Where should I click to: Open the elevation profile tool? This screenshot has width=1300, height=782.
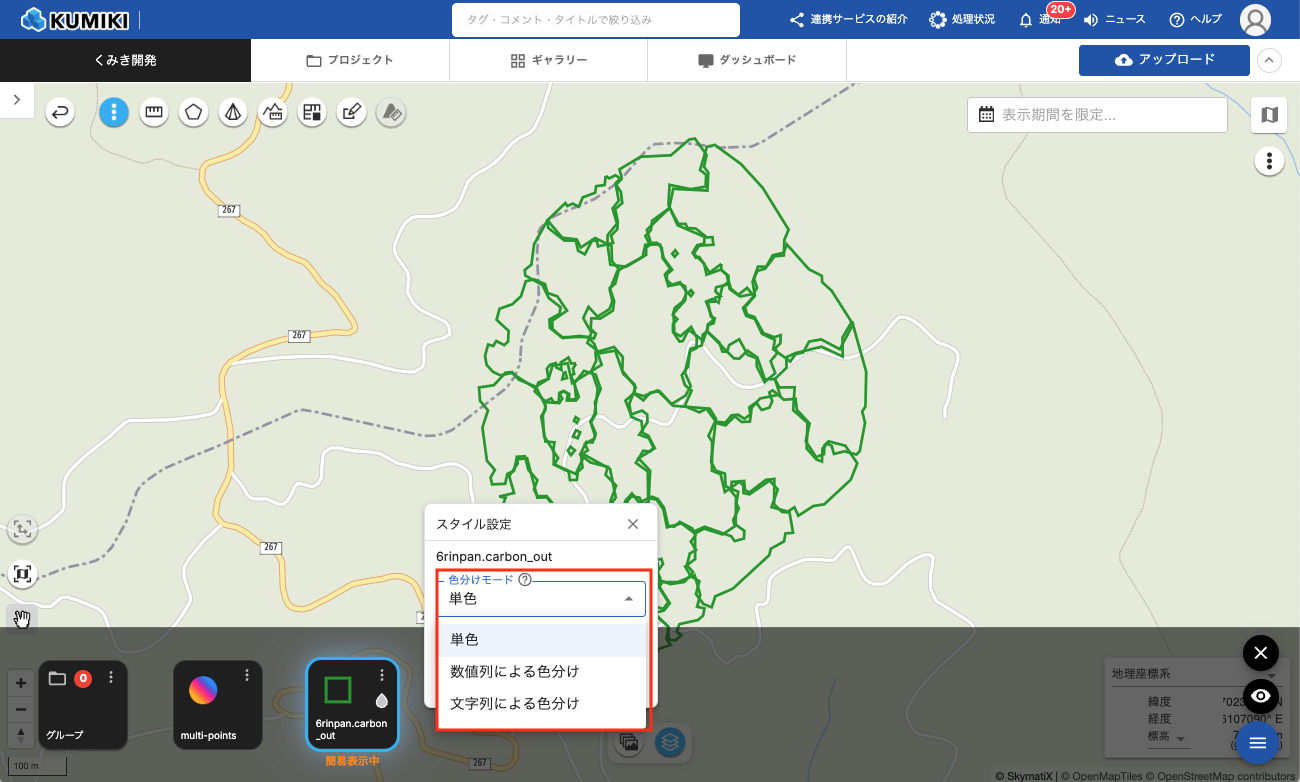click(272, 113)
